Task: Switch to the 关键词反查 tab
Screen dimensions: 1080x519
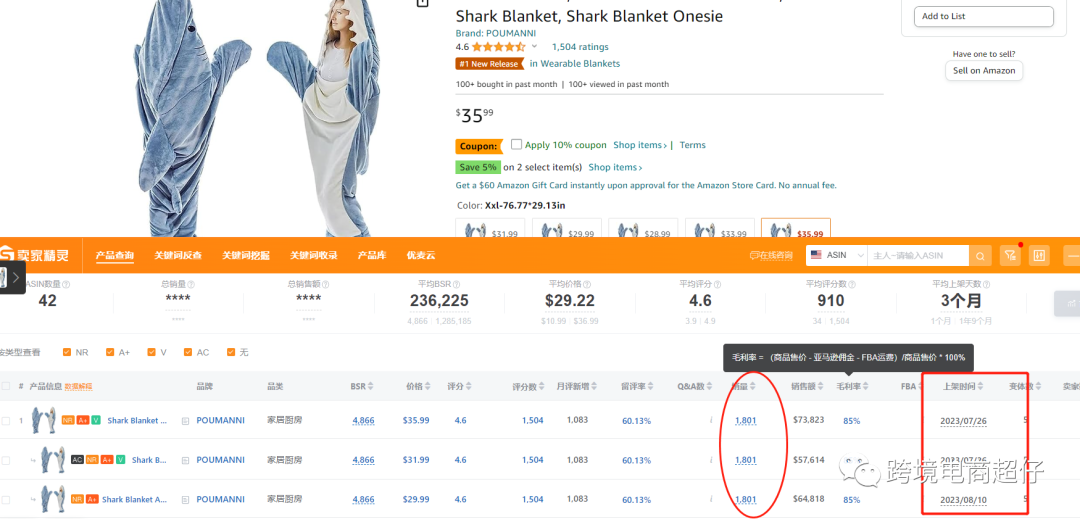Action: click(178, 256)
